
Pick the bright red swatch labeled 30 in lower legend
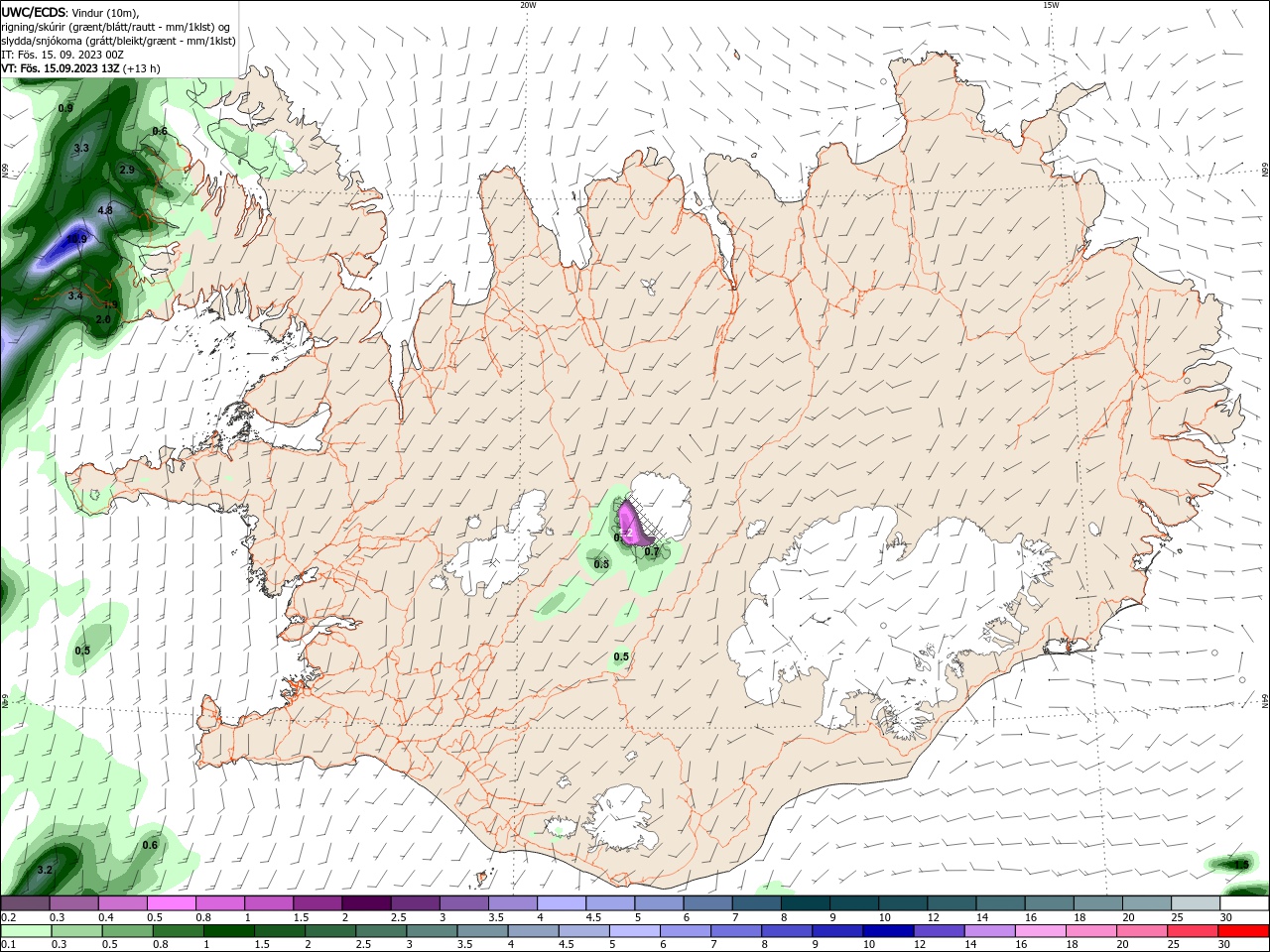coord(1243,931)
